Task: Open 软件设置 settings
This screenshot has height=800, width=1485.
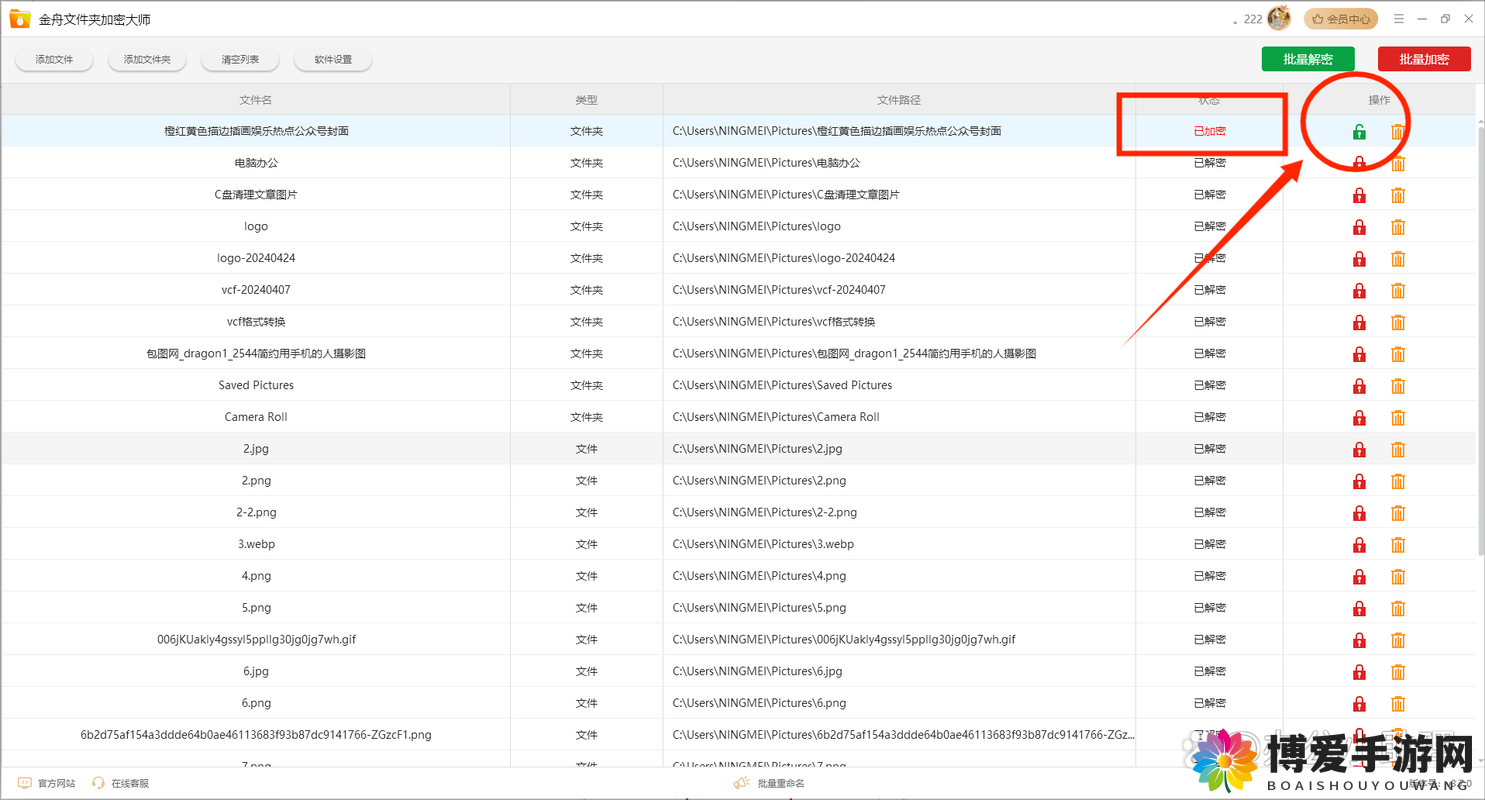Action: pyautogui.click(x=333, y=60)
